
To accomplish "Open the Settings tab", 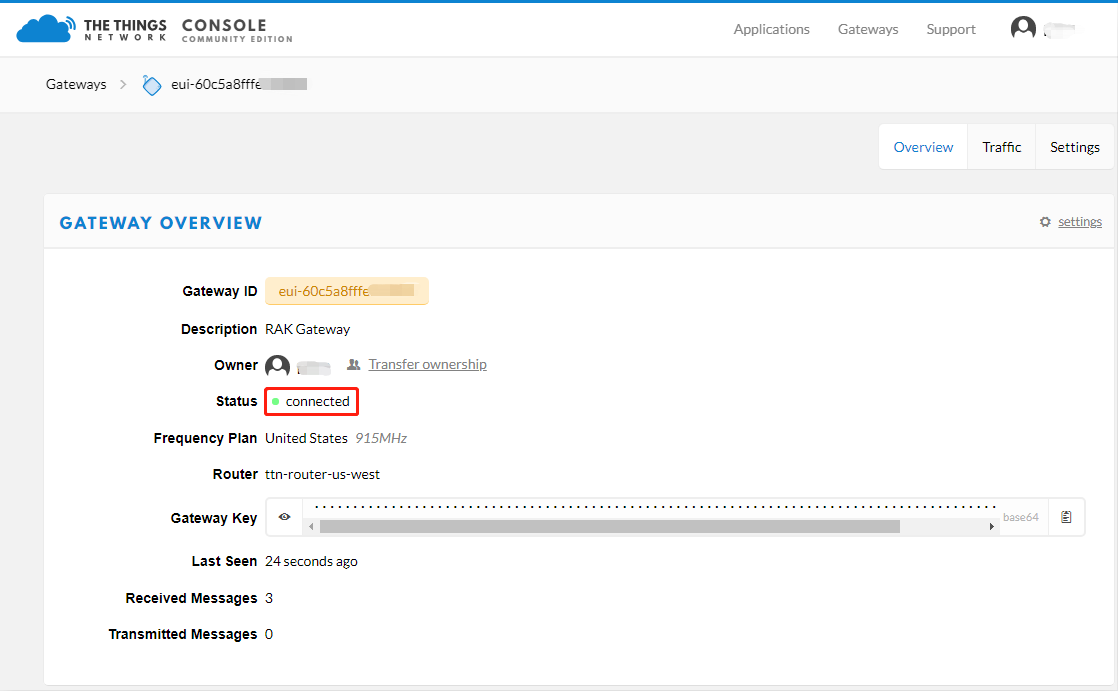I will 1075,147.
